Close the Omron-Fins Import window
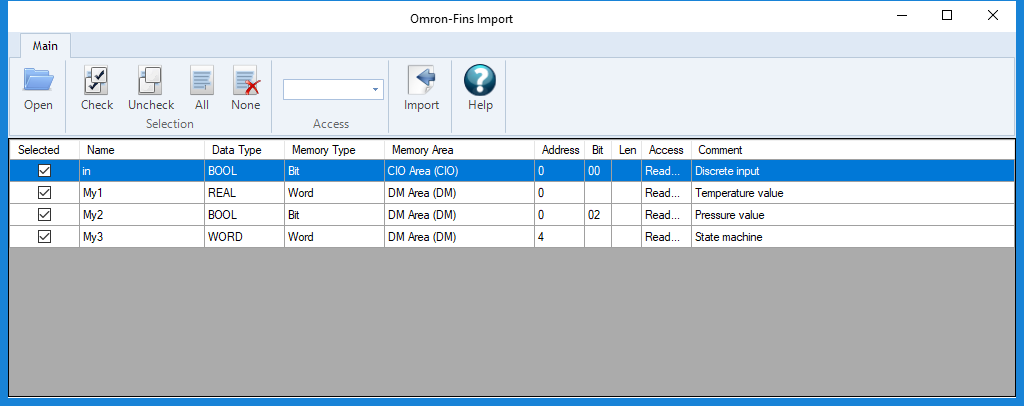1024x406 pixels. [993, 16]
